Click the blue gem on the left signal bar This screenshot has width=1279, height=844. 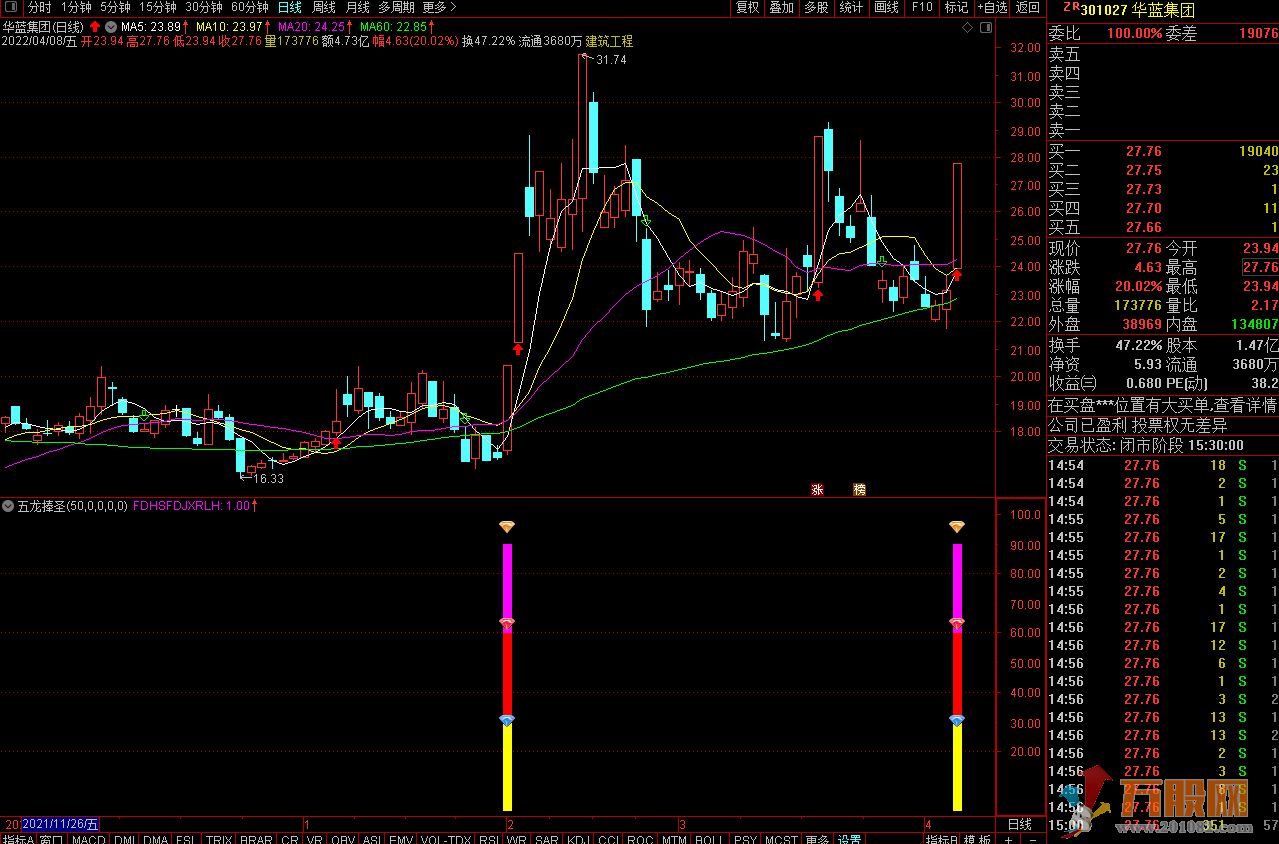click(x=507, y=720)
